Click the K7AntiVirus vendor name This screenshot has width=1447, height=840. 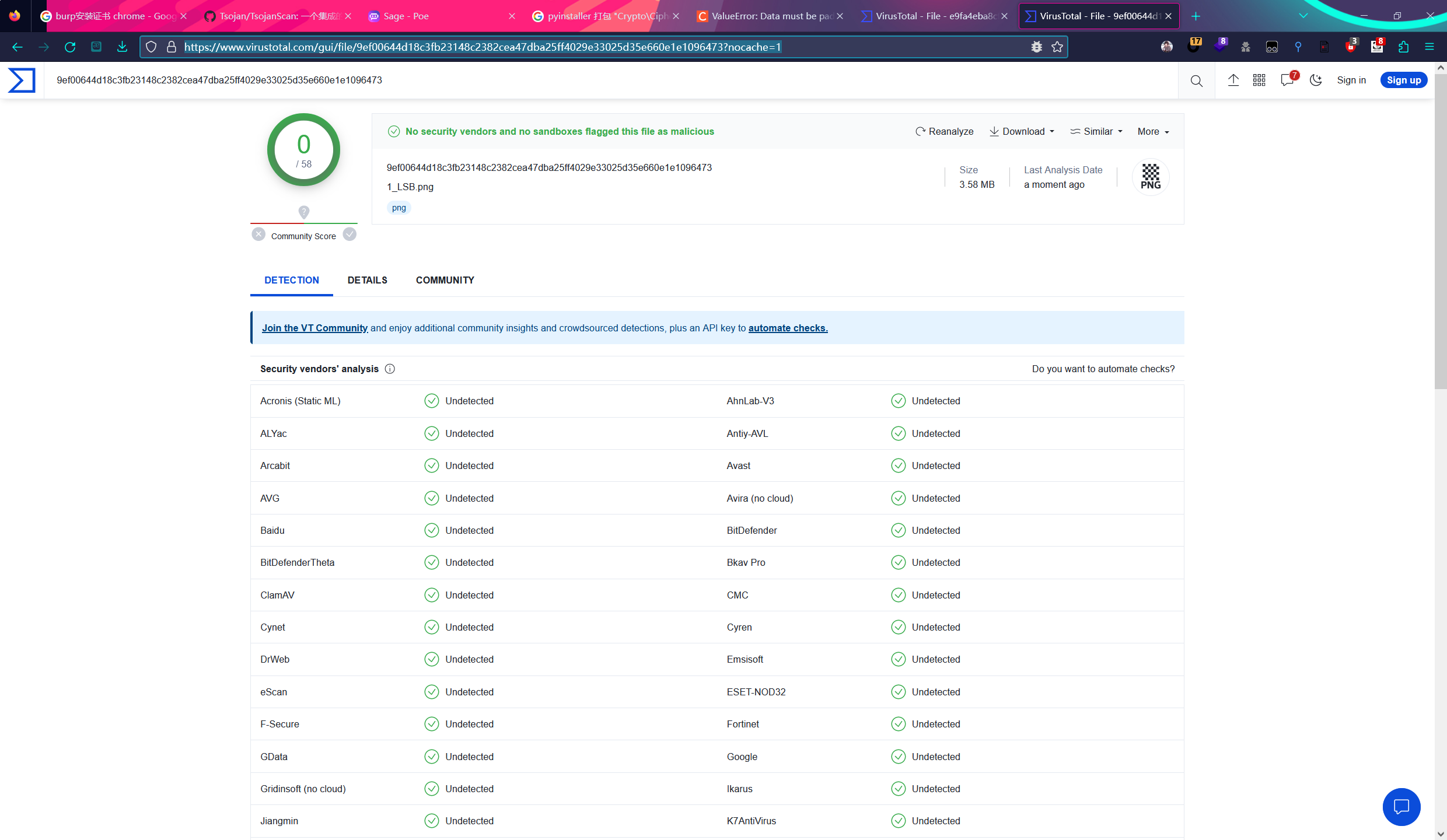(x=752, y=821)
